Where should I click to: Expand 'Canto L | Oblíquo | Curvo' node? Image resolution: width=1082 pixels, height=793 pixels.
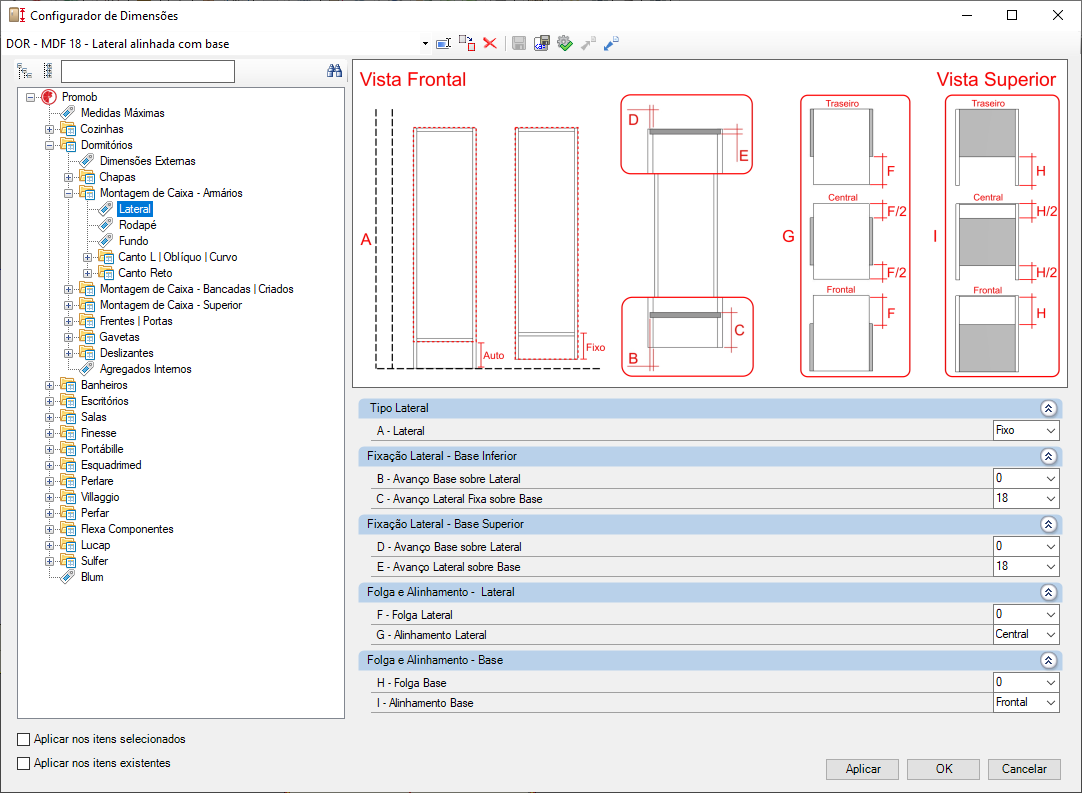click(x=88, y=257)
